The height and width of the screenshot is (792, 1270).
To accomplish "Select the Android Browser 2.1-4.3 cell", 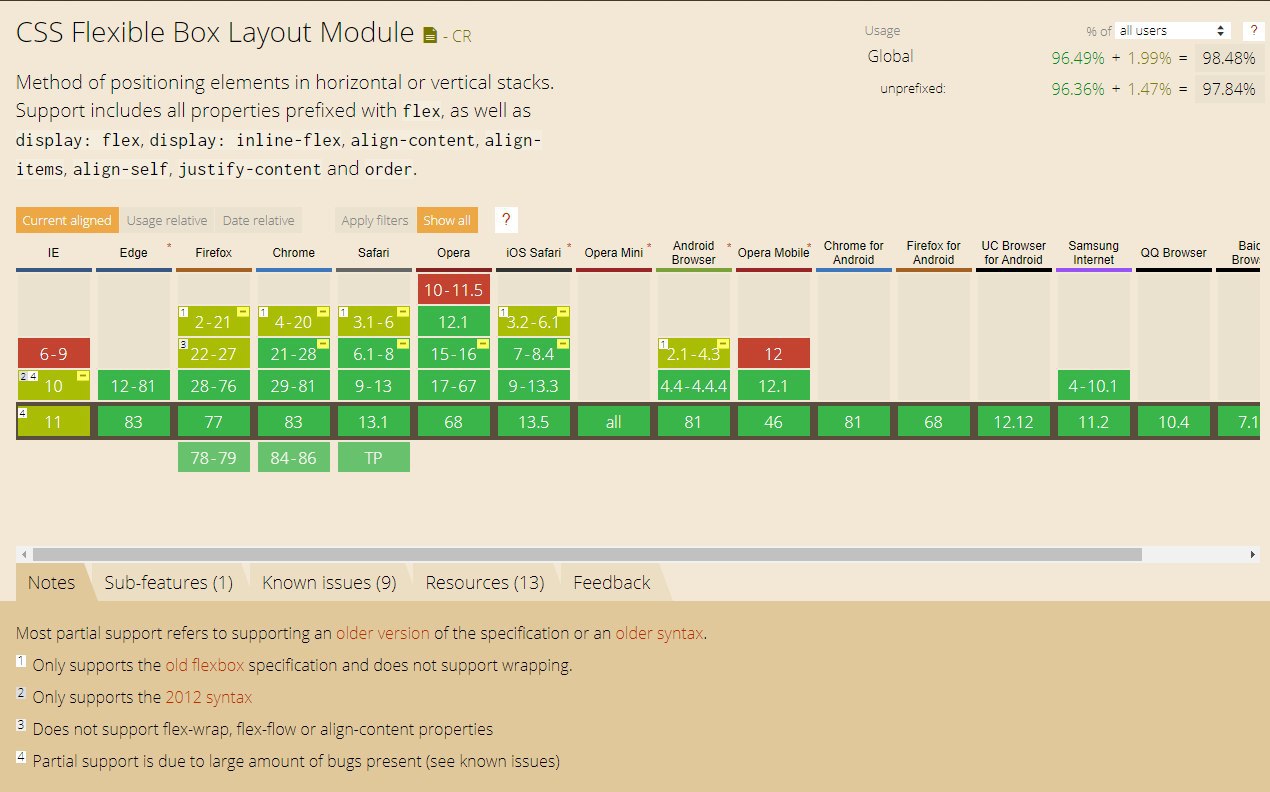I will pyautogui.click(x=693, y=353).
